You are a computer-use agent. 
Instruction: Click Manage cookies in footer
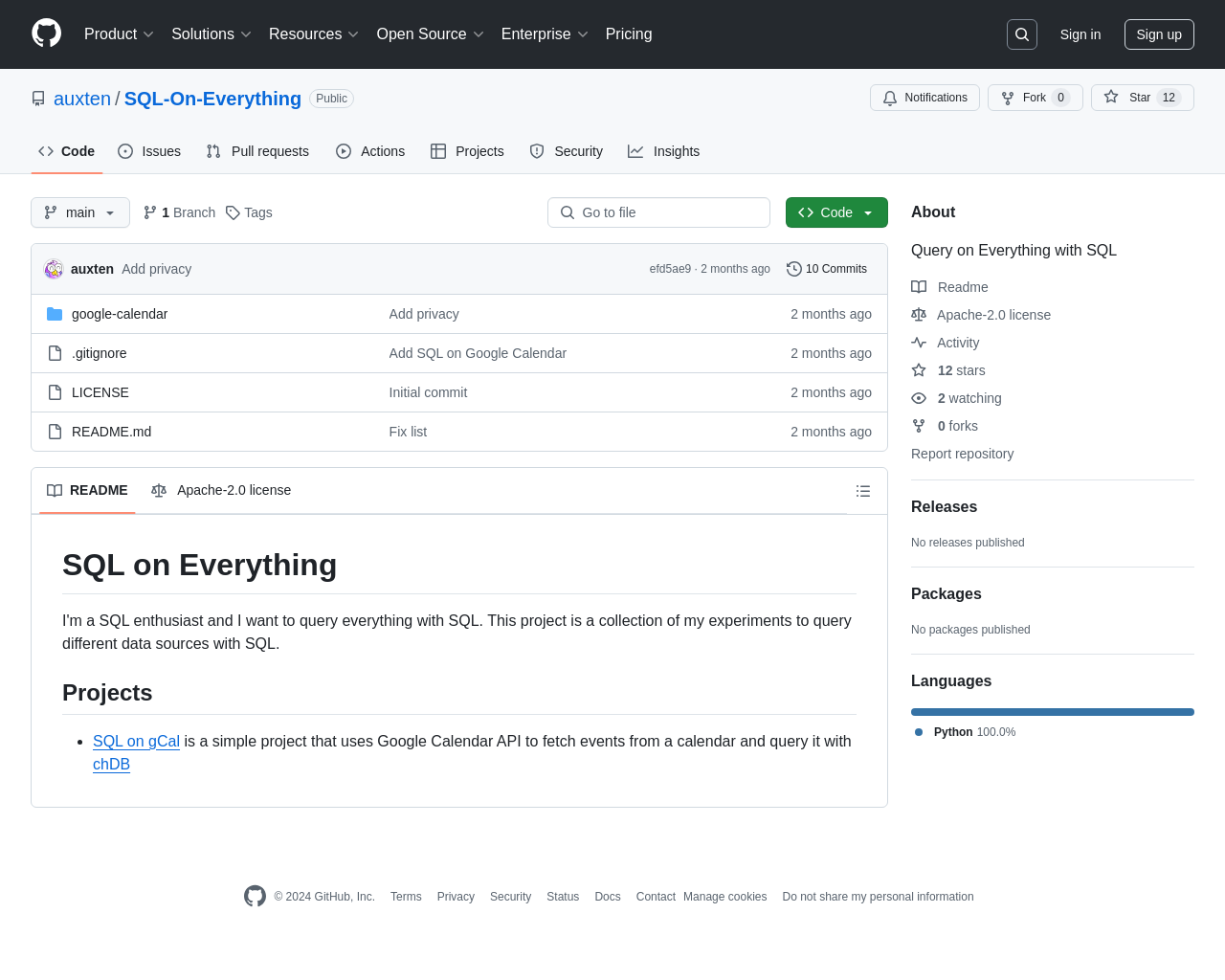point(725,897)
